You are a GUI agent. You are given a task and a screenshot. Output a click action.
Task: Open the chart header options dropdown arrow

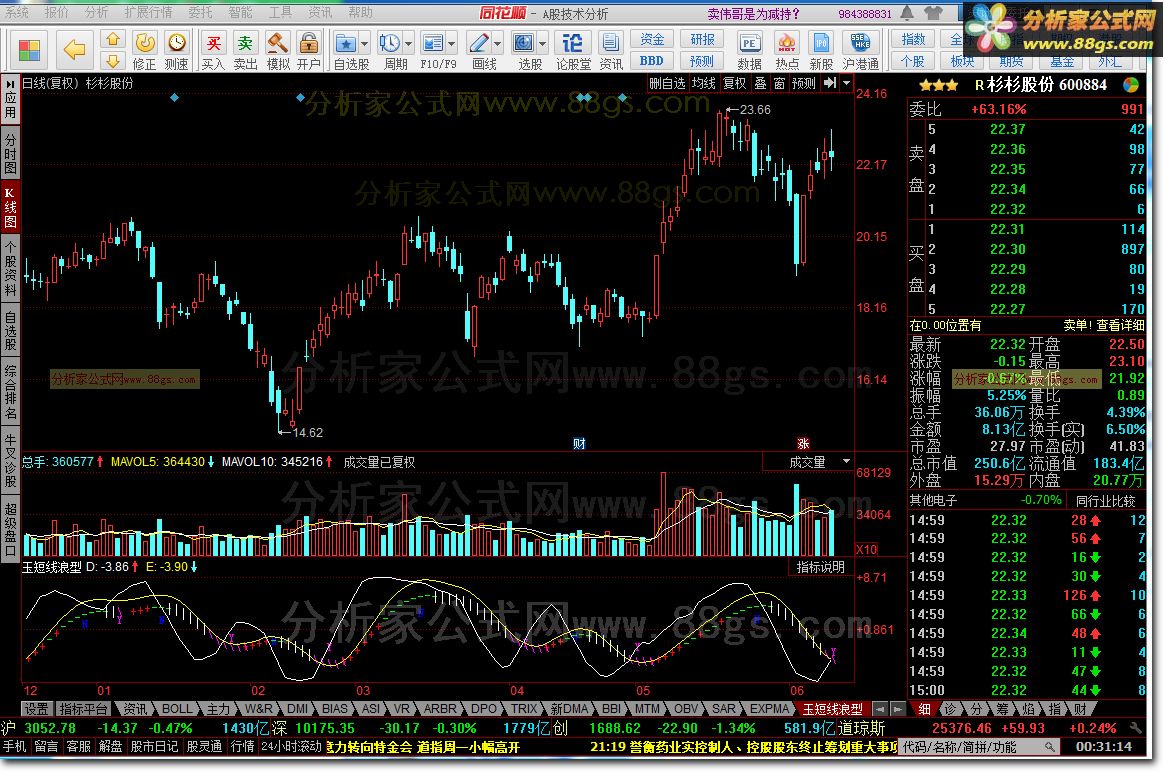(x=846, y=83)
